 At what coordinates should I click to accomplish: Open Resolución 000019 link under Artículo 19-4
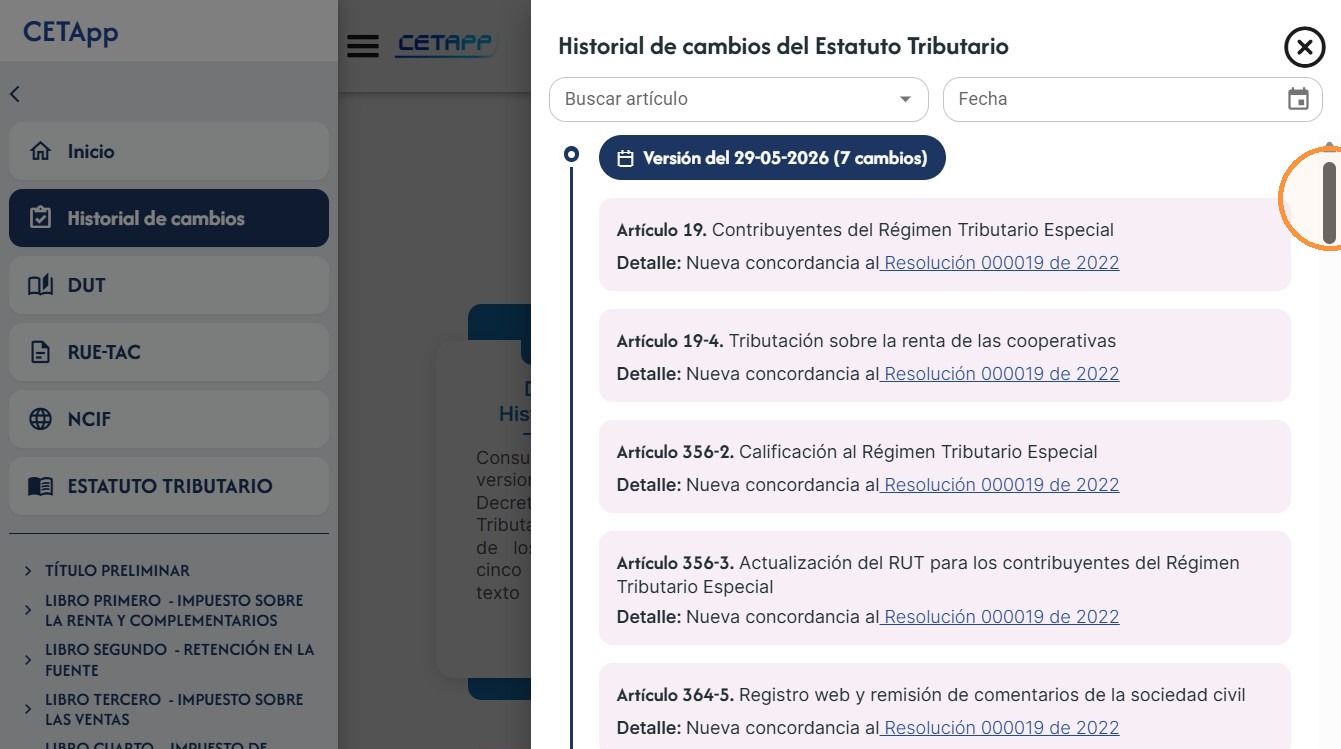1001,374
